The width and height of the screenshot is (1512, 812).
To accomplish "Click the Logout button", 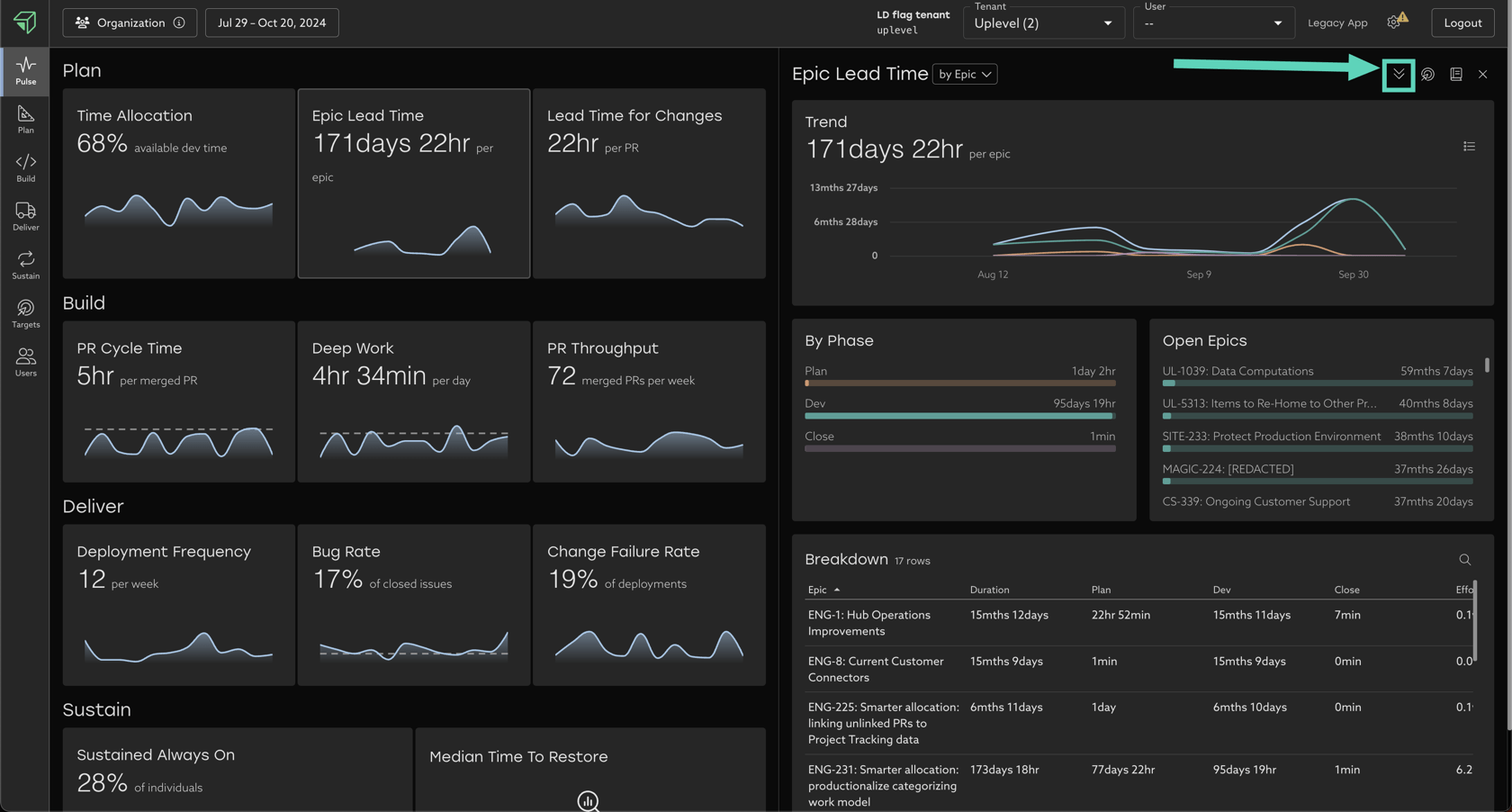I will (x=1462, y=23).
